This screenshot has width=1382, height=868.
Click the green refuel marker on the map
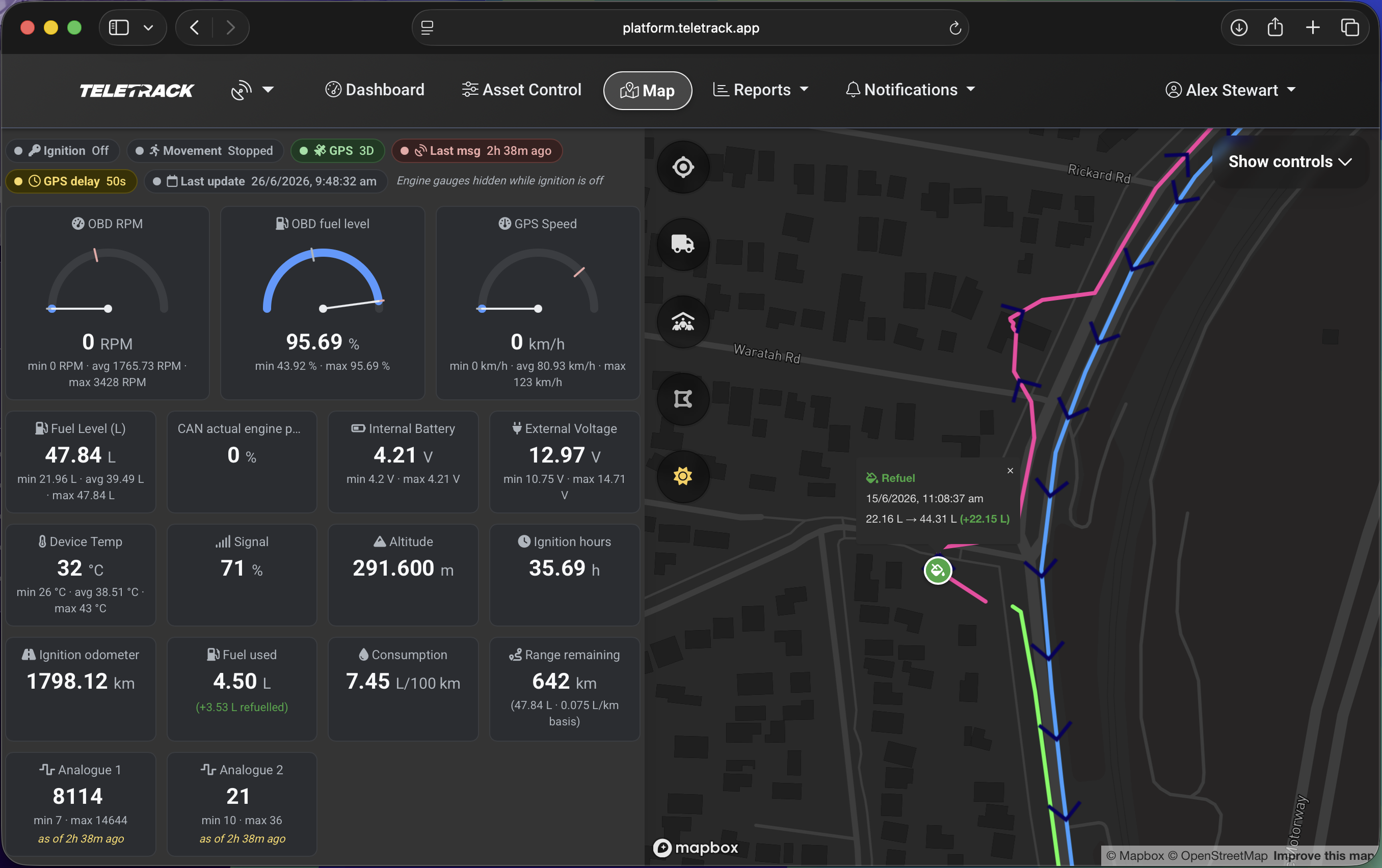(x=938, y=570)
